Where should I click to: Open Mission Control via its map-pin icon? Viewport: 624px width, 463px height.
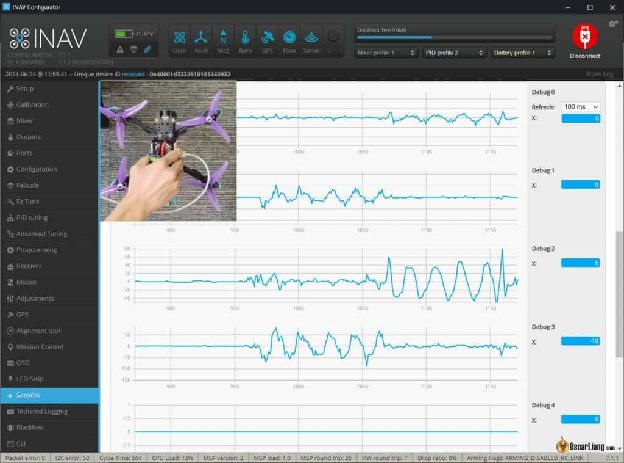[10, 347]
